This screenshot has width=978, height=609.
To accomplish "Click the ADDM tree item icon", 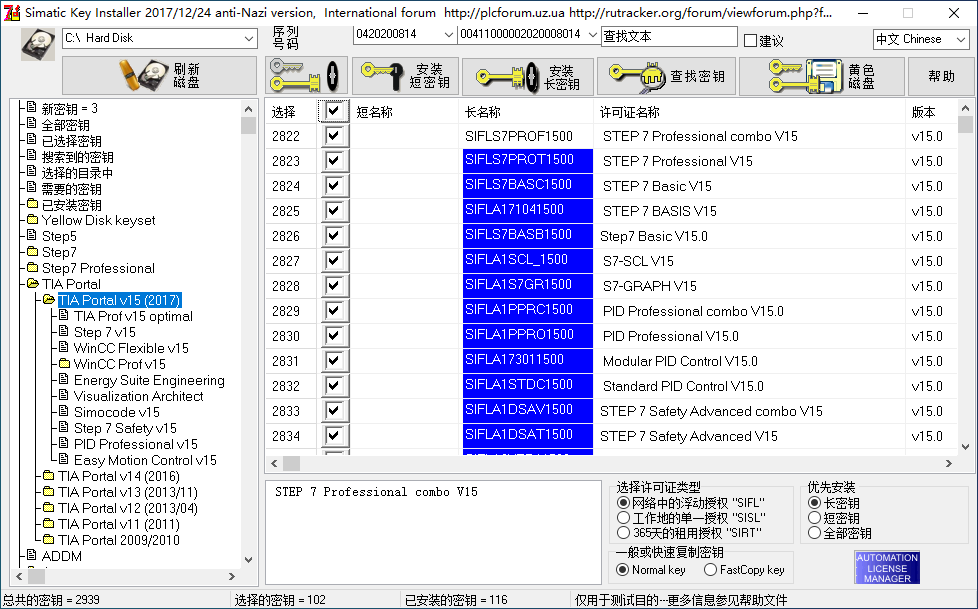I will coord(32,555).
